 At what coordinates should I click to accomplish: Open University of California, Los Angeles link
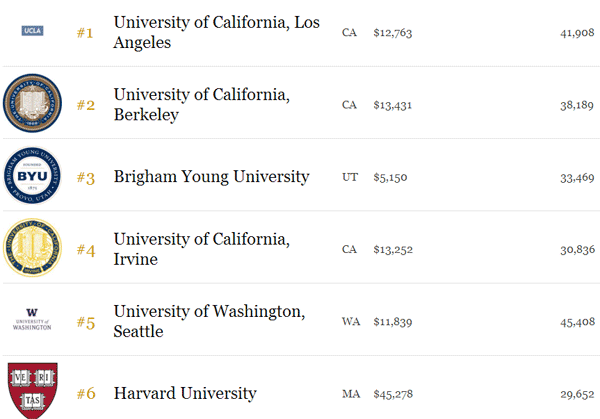pos(217,33)
